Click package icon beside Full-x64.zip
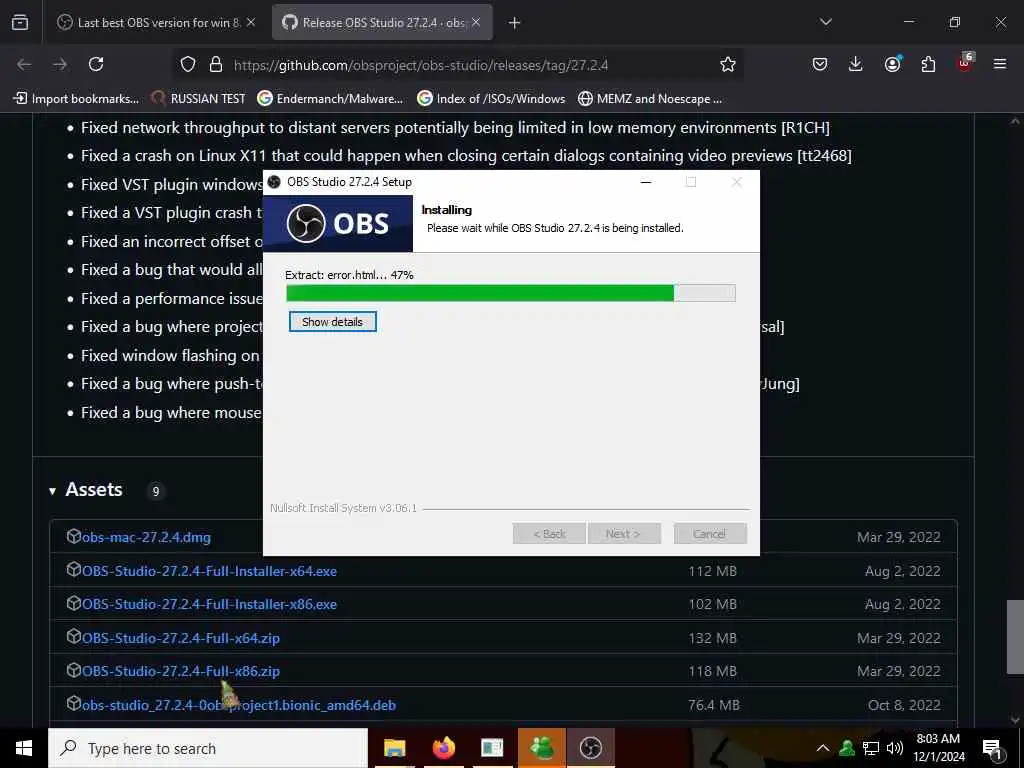This screenshot has height=768, width=1024. pyautogui.click(x=74, y=637)
